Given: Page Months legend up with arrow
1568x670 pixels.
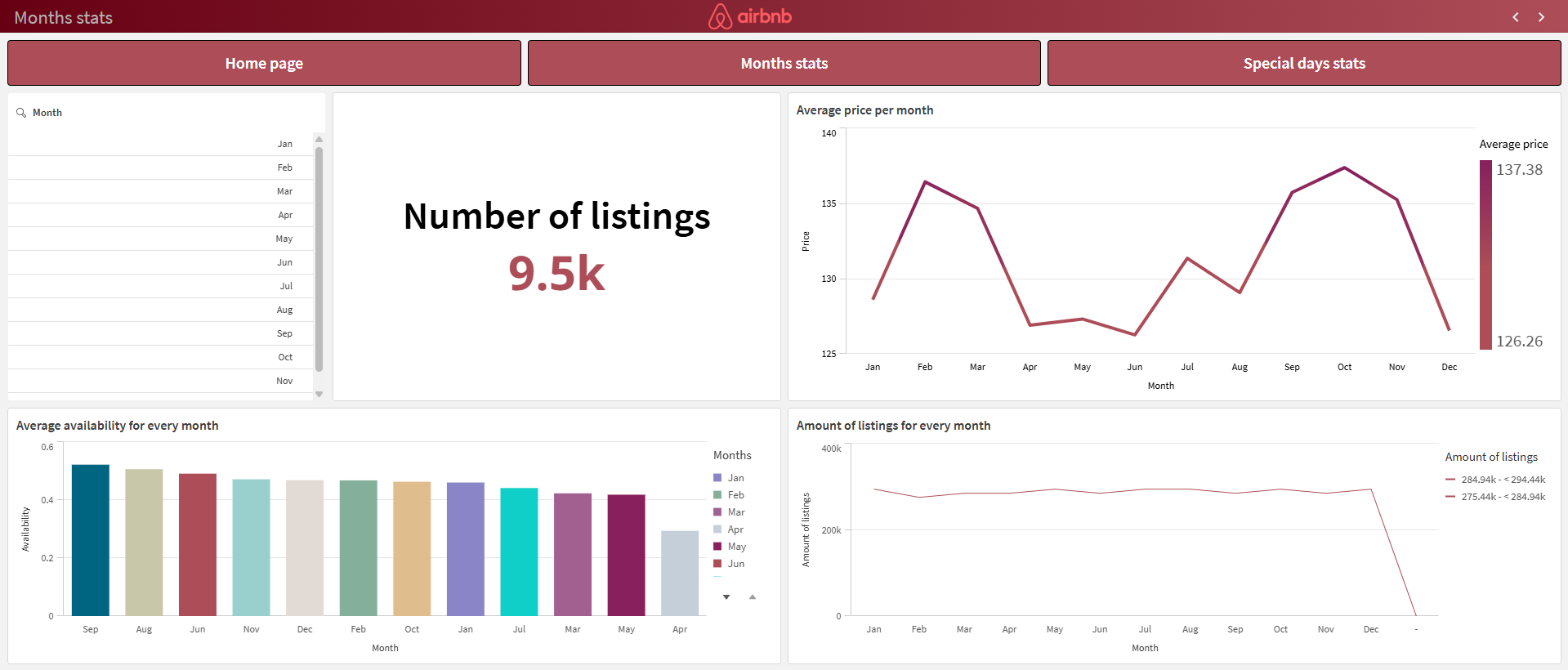Looking at the screenshot, I should [x=753, y=597].
